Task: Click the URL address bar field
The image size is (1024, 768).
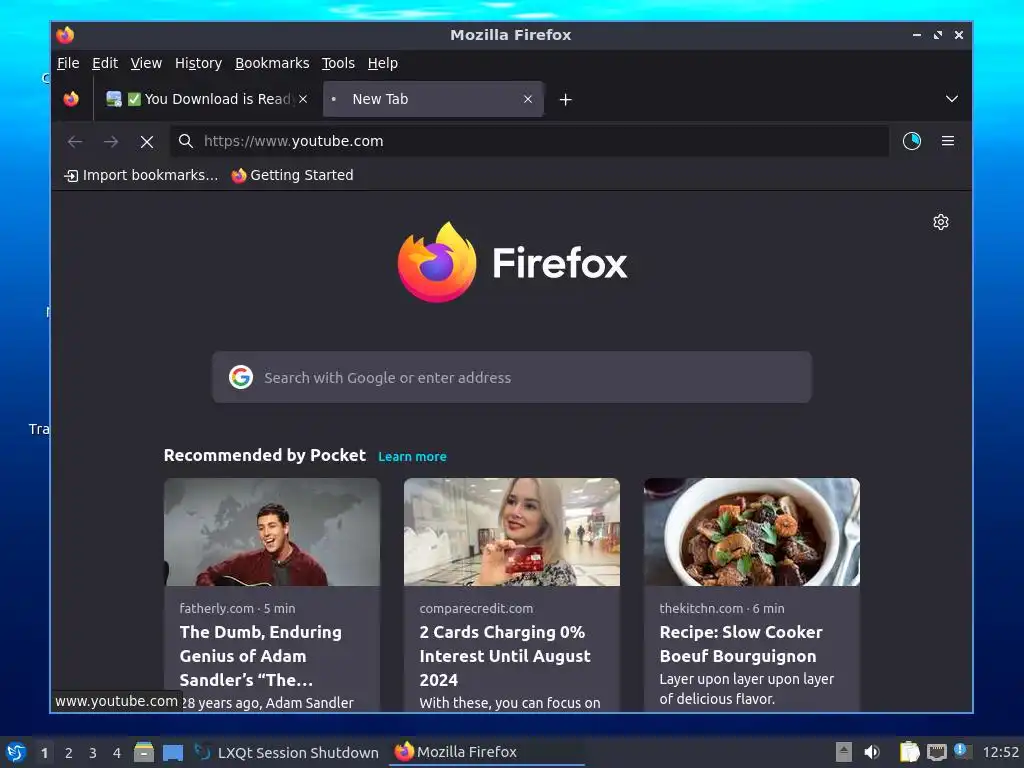Action: [x=529, y=141]
